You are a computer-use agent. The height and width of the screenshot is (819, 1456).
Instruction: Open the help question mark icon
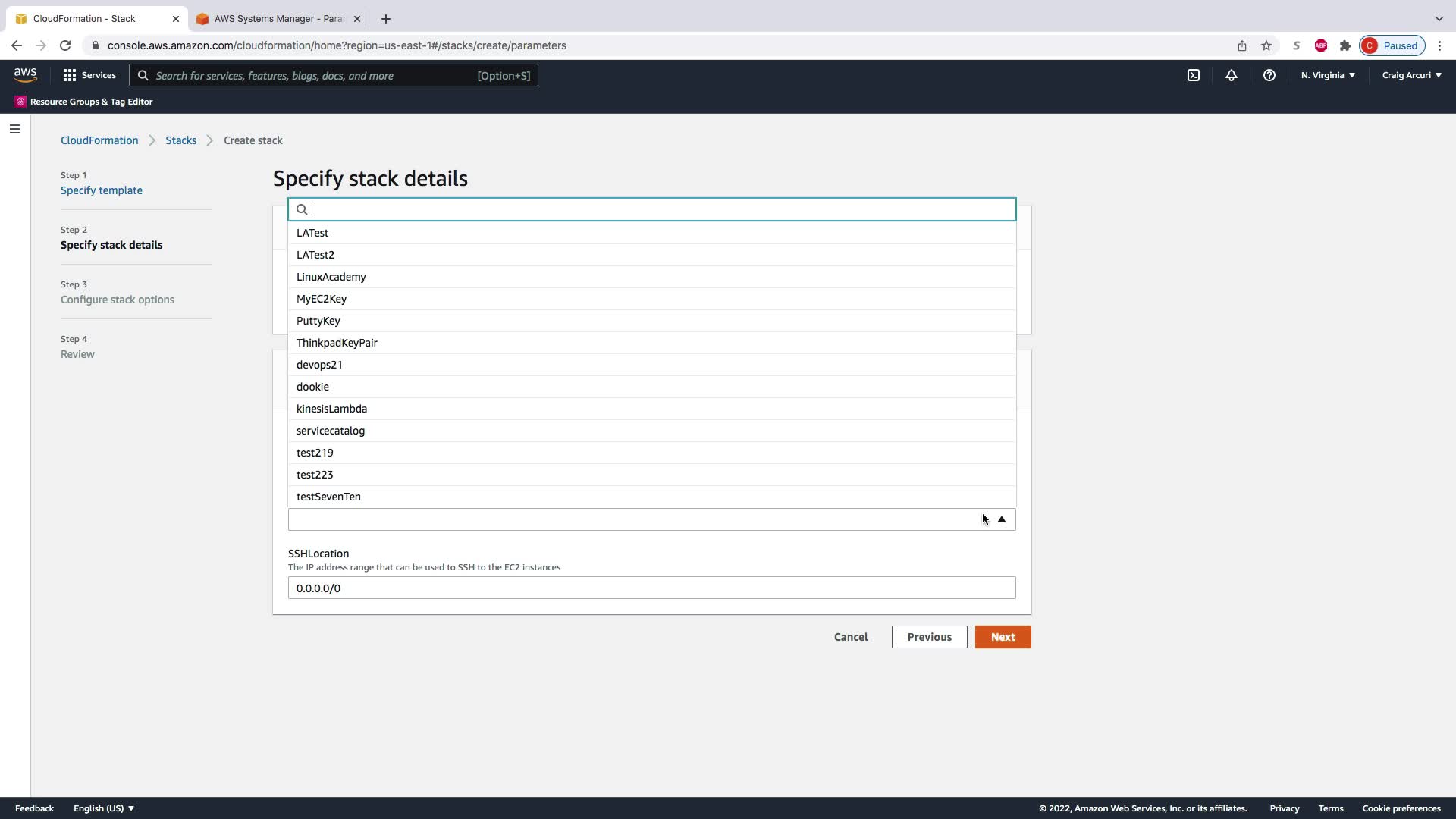(x=1269, y=75)
